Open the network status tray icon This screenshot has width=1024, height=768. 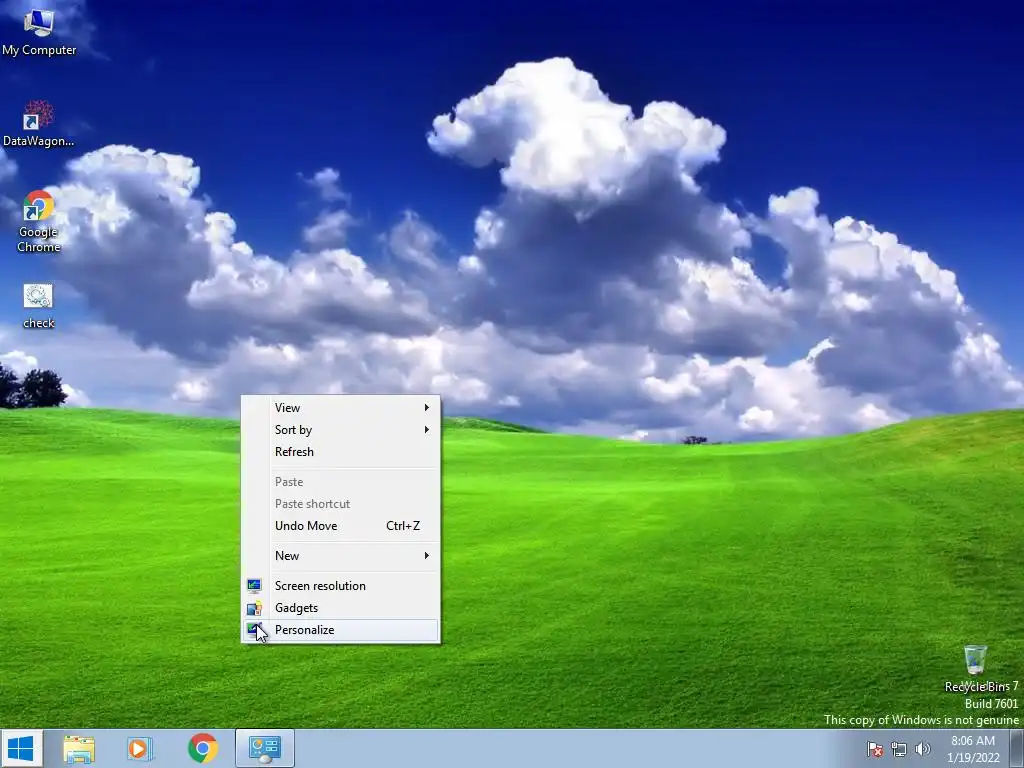[x=899, y=749]
